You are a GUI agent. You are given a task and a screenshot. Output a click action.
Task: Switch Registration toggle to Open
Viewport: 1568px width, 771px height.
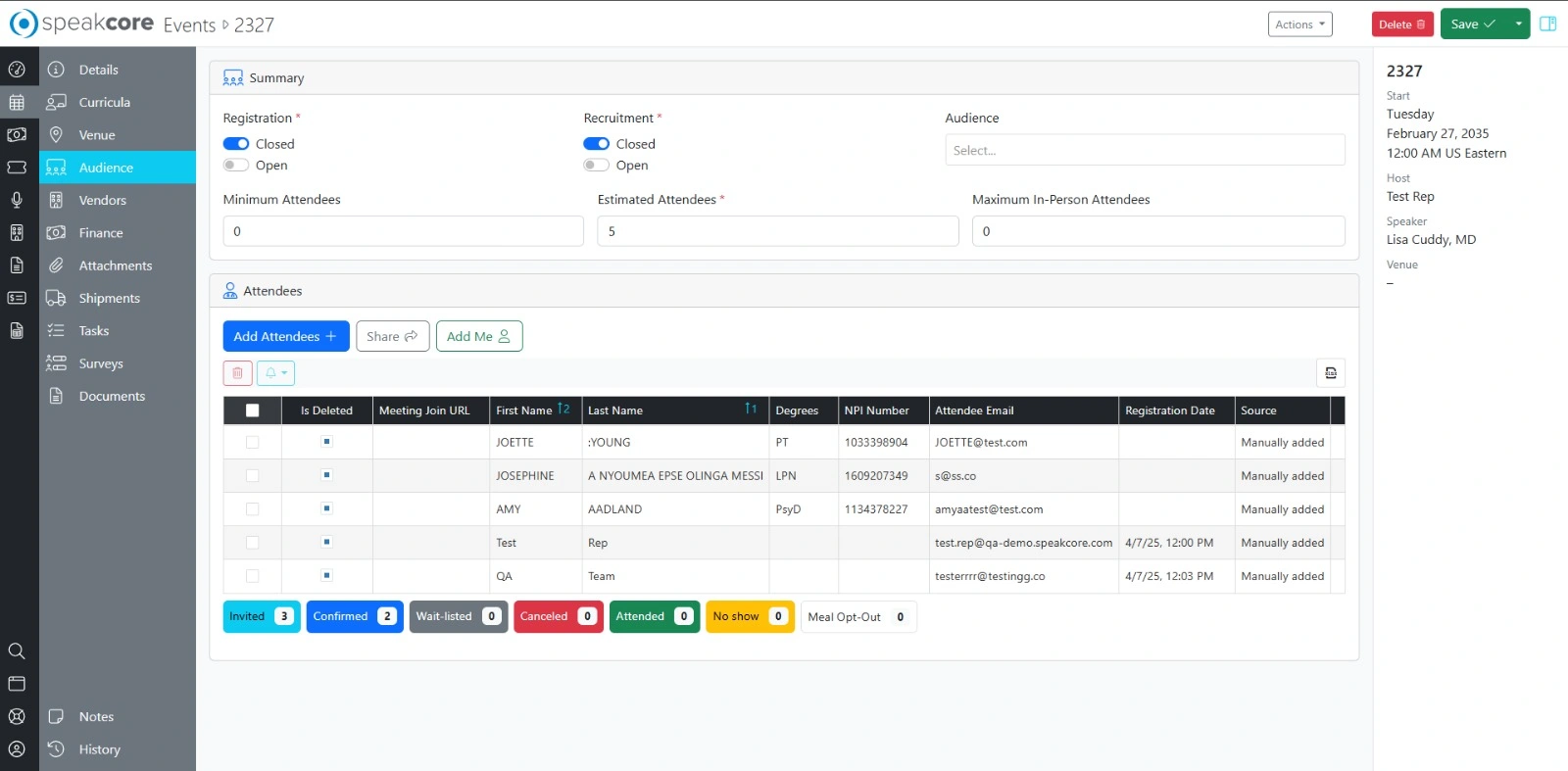click(x=236, y=166)
